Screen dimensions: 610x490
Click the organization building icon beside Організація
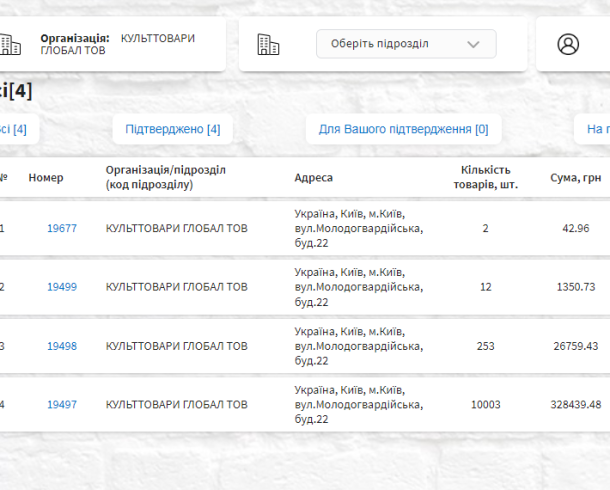coord(10,44)
